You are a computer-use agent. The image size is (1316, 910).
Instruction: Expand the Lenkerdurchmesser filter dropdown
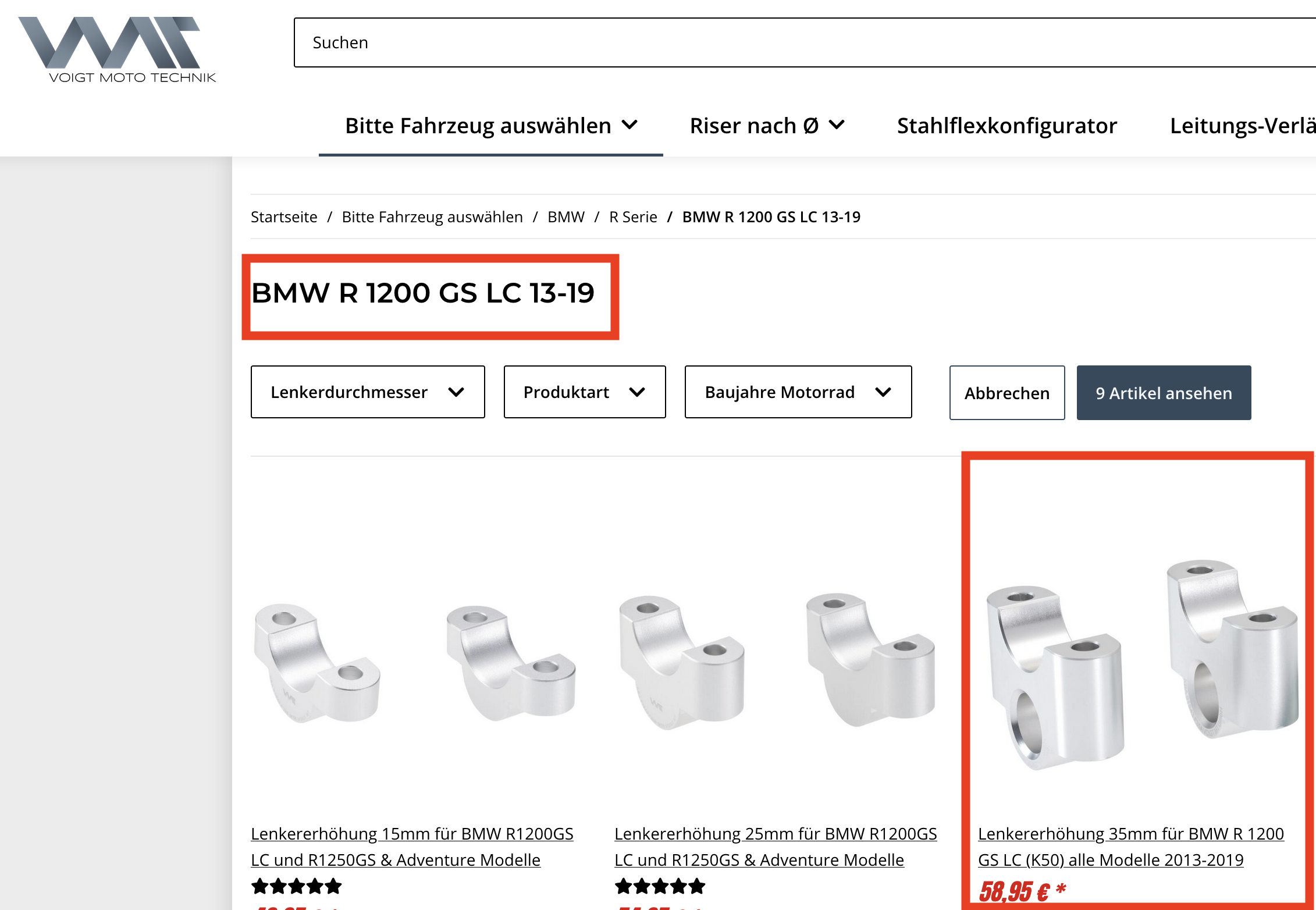click(x=368, y=392)
